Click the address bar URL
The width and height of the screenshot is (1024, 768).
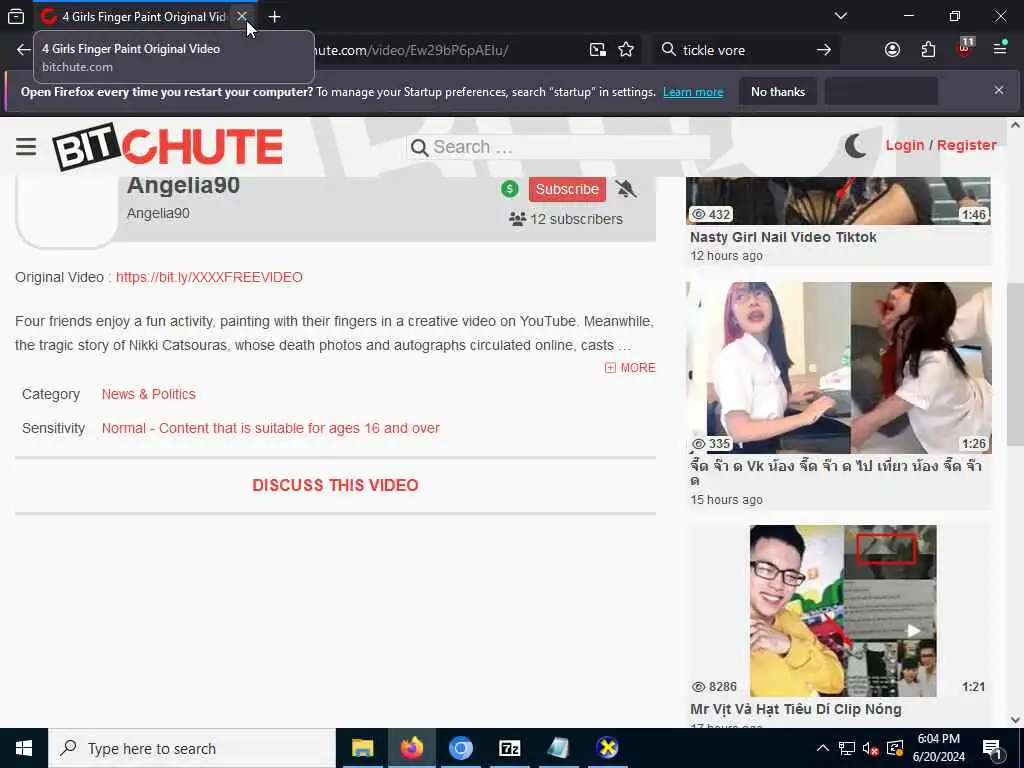coord(411,50)
